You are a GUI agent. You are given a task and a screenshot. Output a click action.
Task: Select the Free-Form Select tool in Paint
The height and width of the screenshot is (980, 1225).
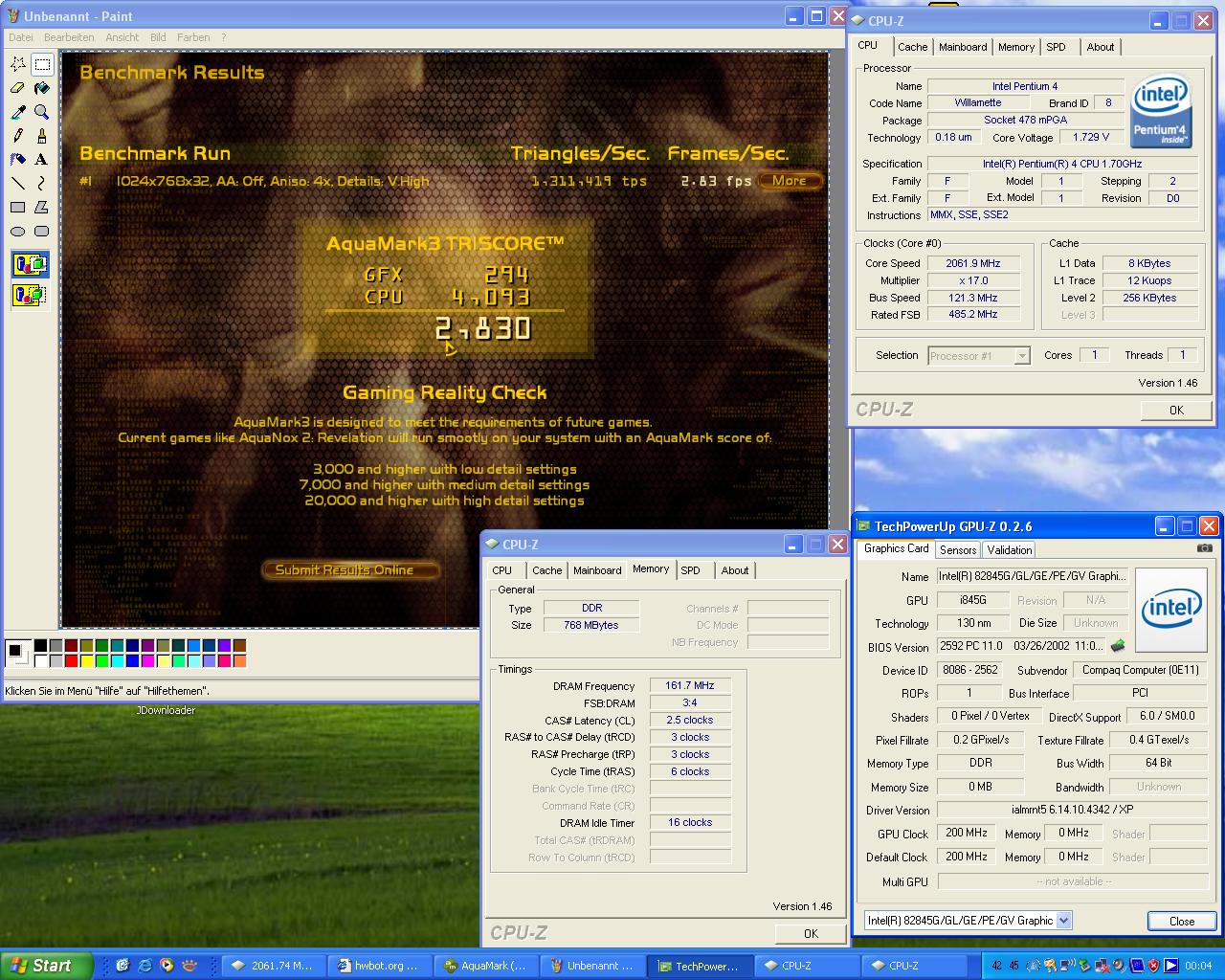point(17,64)
